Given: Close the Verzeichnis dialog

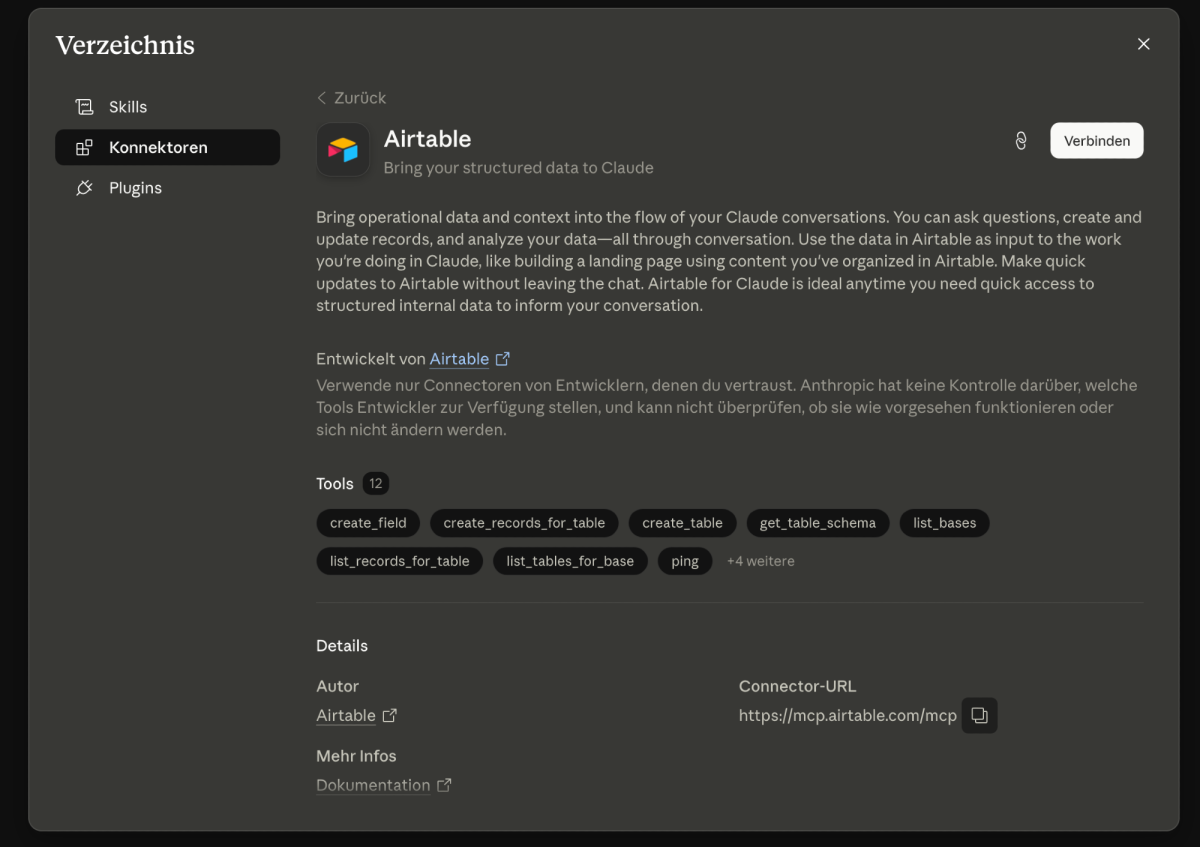Looking at the screenshot, I should 1144,44.
